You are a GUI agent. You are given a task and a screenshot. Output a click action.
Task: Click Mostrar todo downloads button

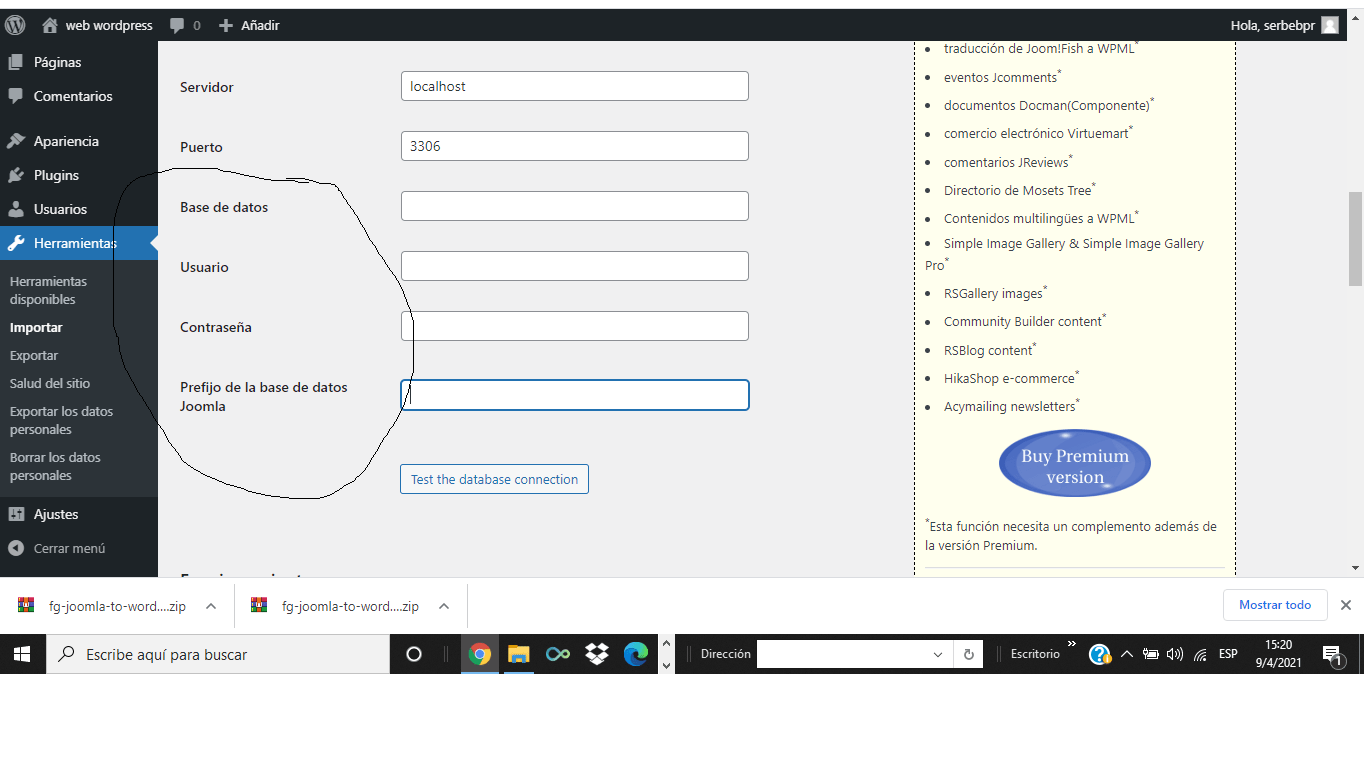[x=1275, y=605]
